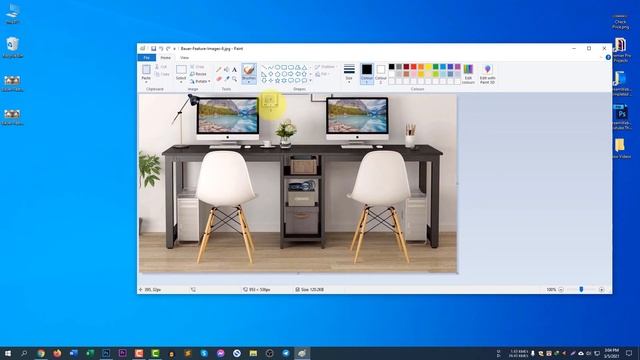The height and width of the screenshot is (360, 640).
Task: Open the Brushes dropdown arrow
Action: coord(249,82)
